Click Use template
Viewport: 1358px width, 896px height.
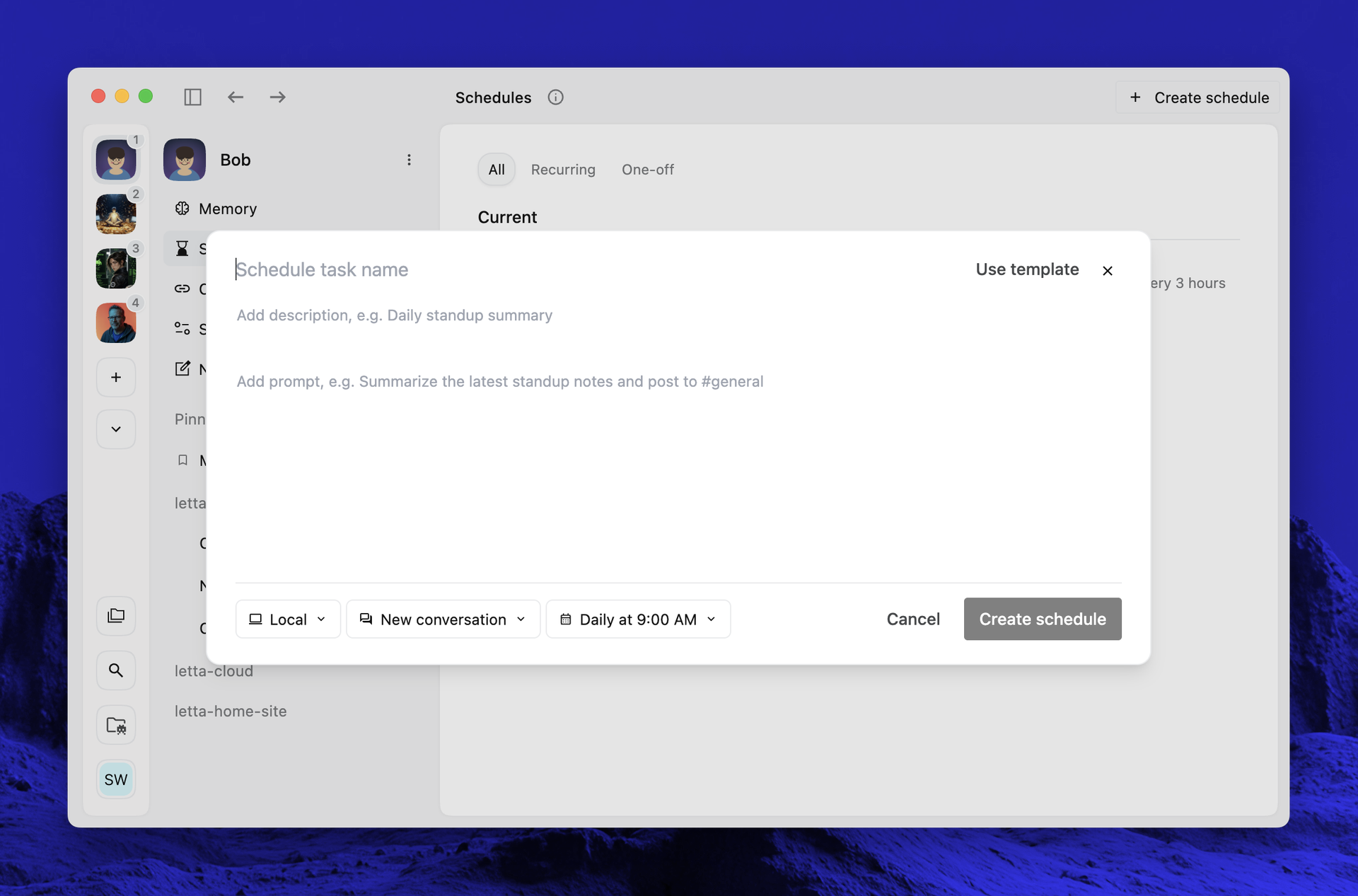[x=1027, y=269]
